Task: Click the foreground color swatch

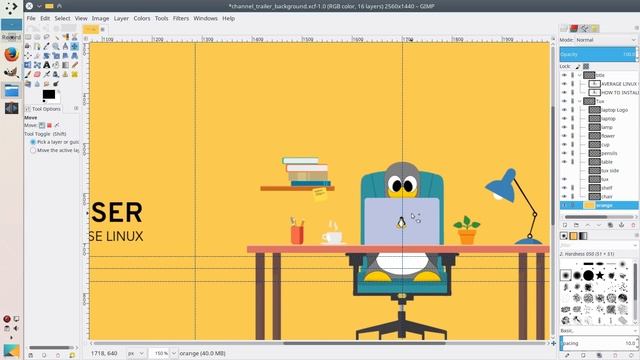Action: pos(49,94)
